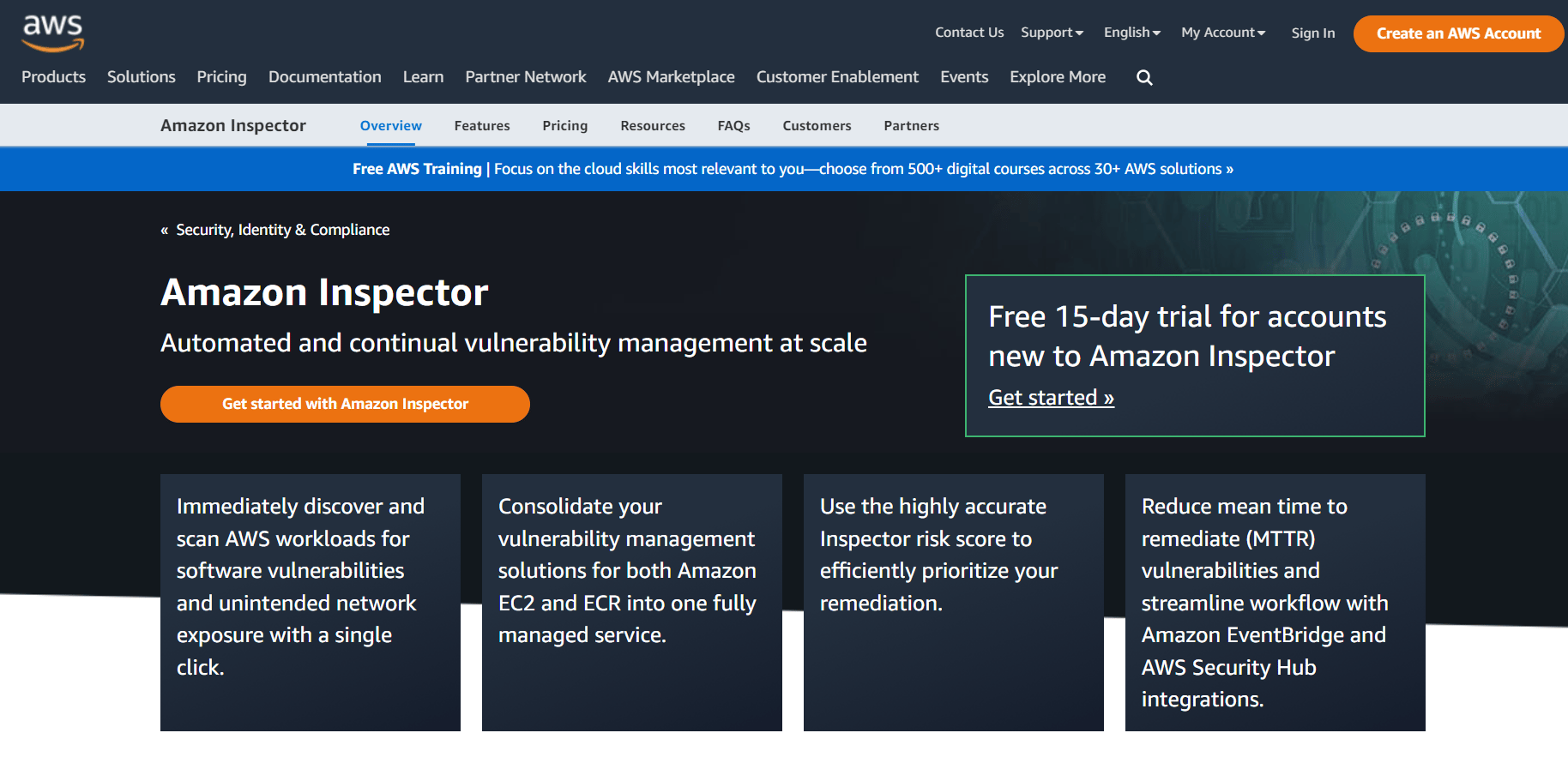This screenshot has height=769, width=1568.
Task: Click Get started » free trial link
Action: (1051, 398)
